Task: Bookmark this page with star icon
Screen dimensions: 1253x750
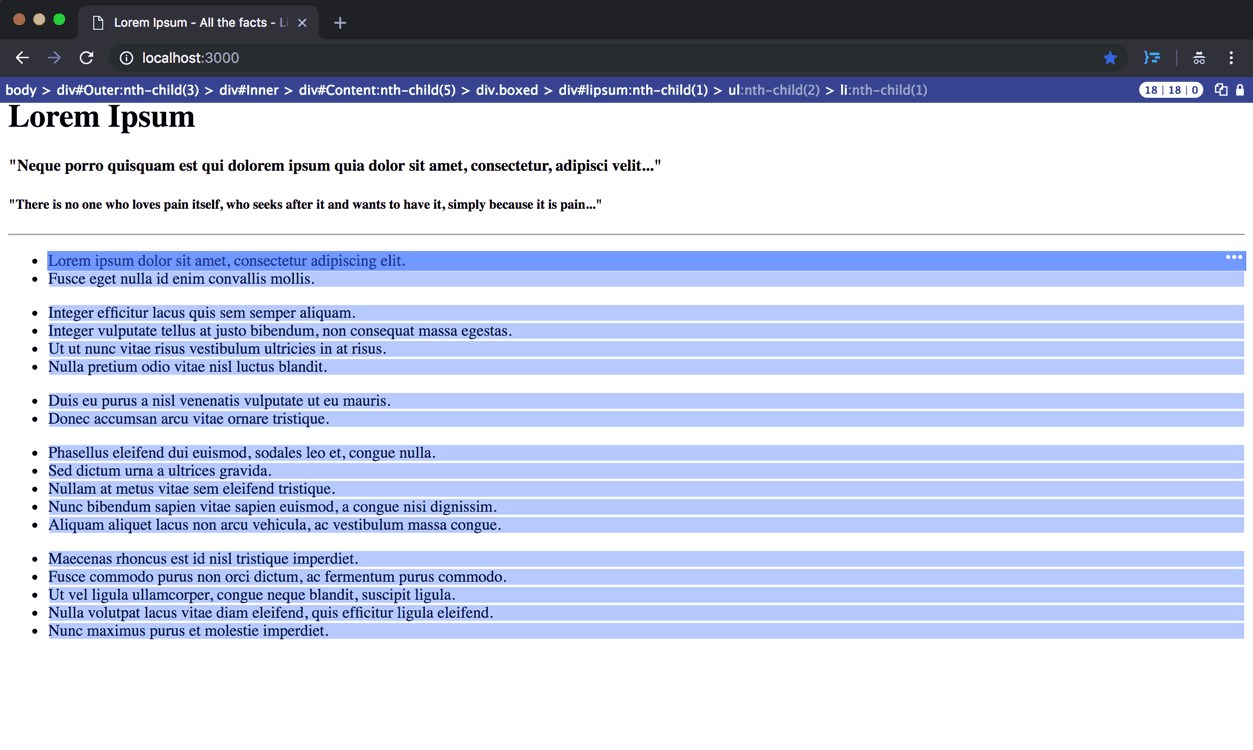Action: 1110,58
